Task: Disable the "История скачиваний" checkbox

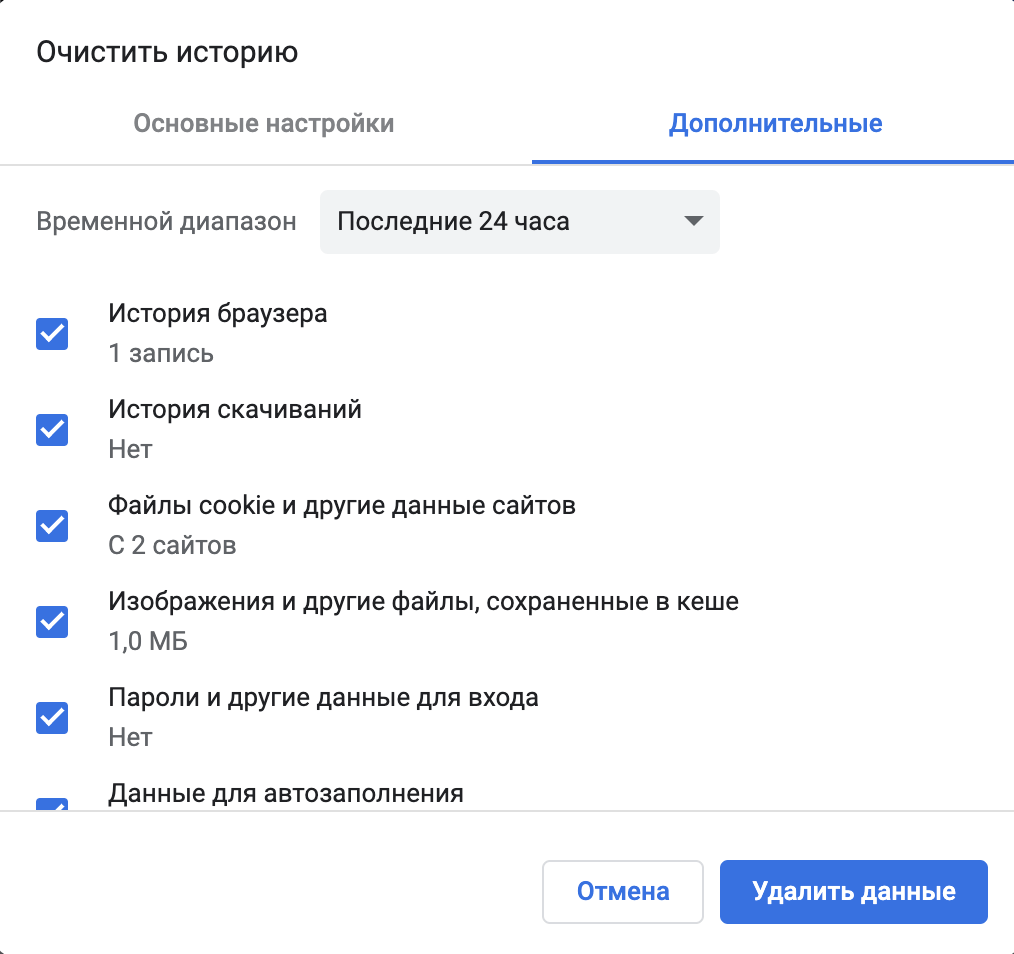Action: 51,429
